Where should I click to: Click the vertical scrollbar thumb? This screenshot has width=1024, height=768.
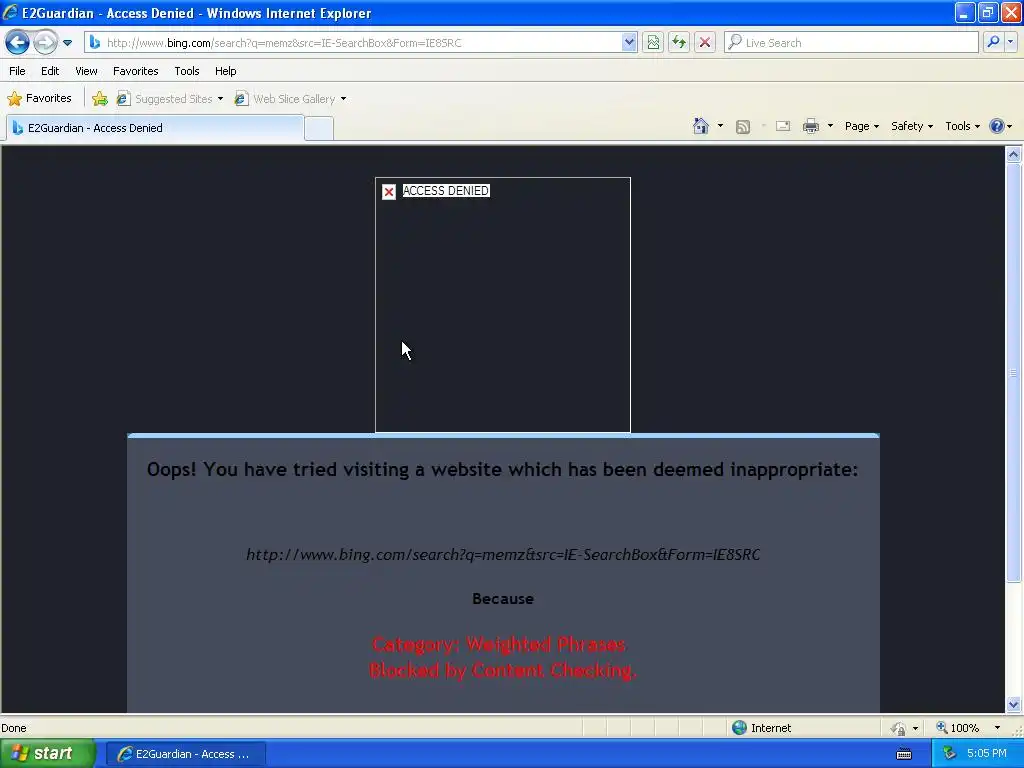point(1014,372)
